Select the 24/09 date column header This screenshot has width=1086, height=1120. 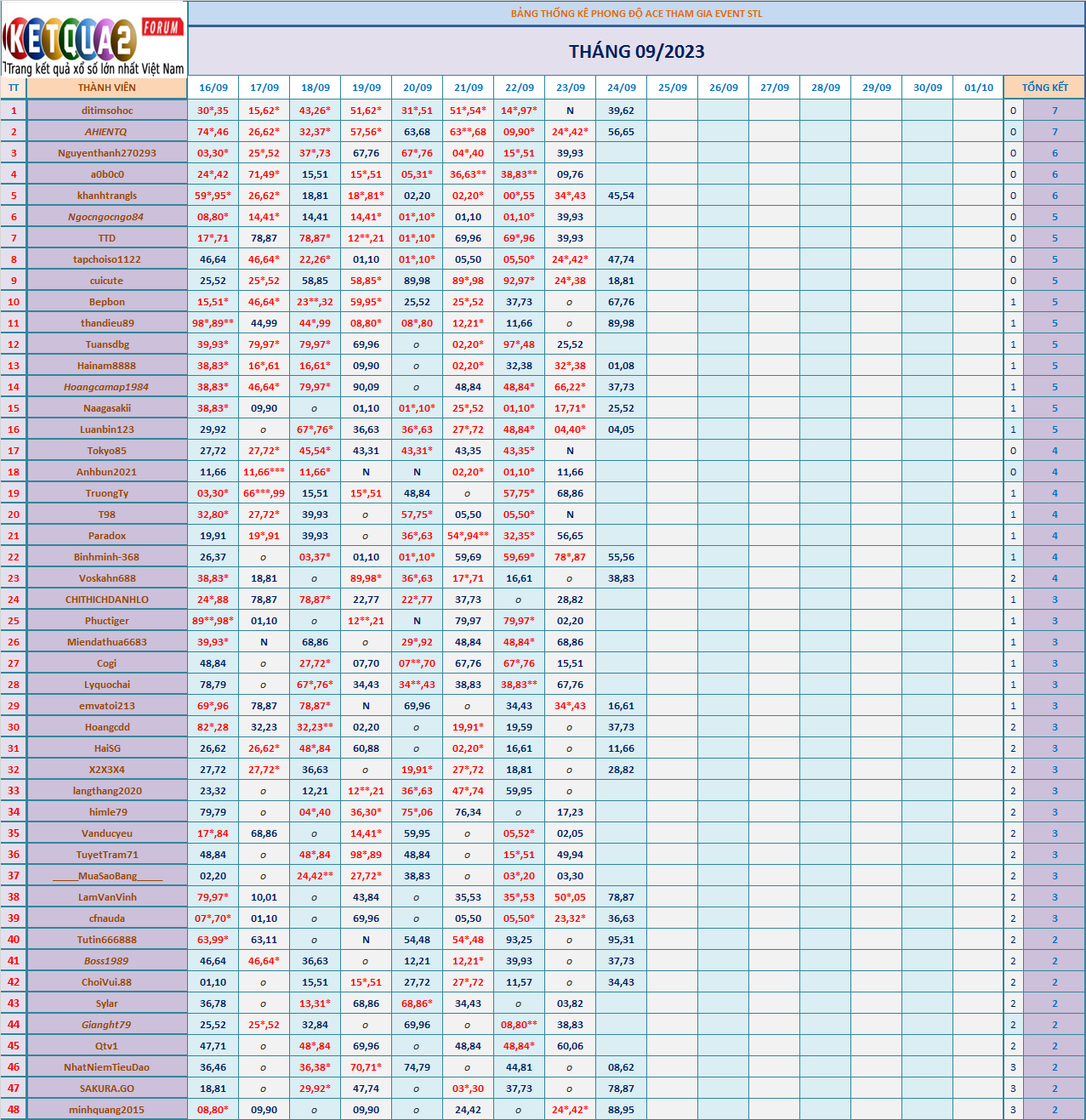click(x=622, y=88)
